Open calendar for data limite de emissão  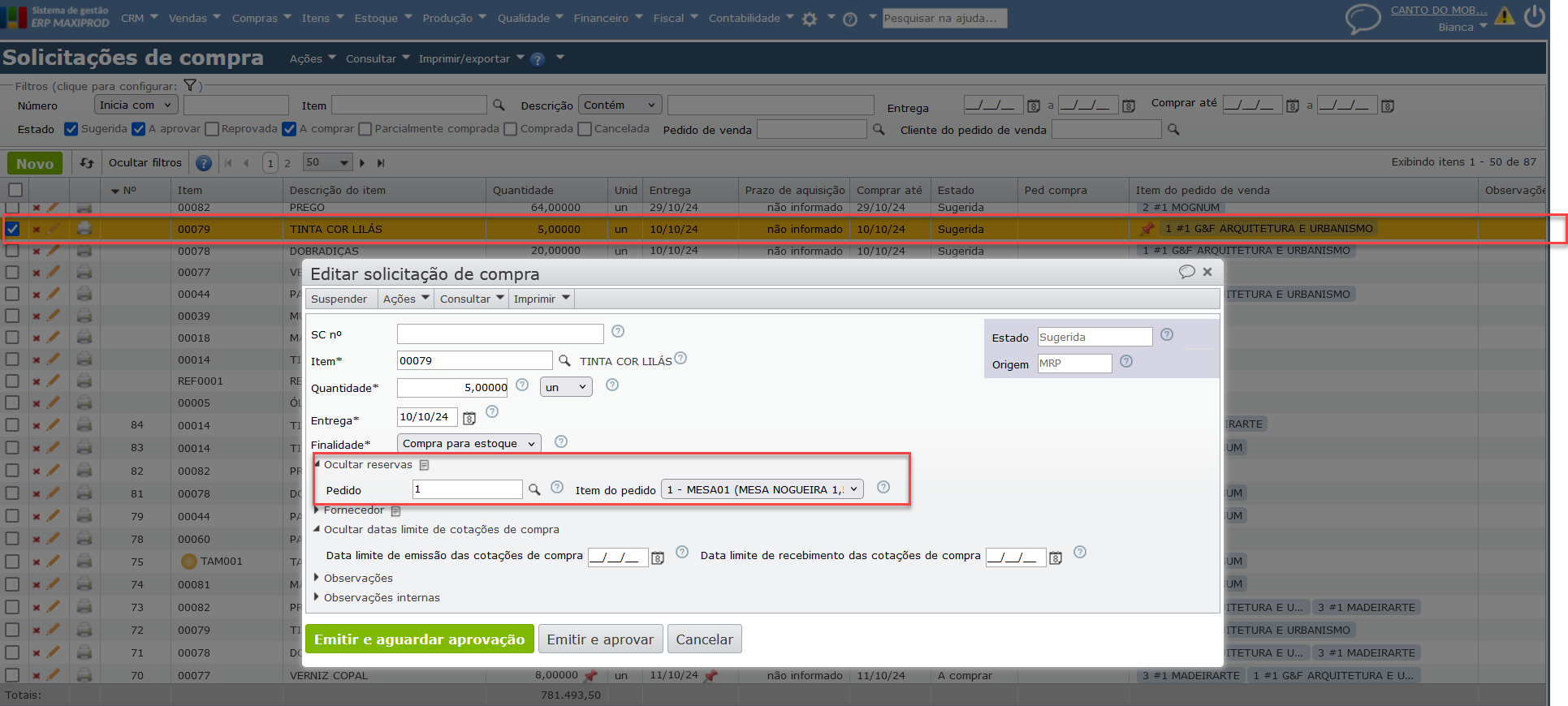pos(658,557)
